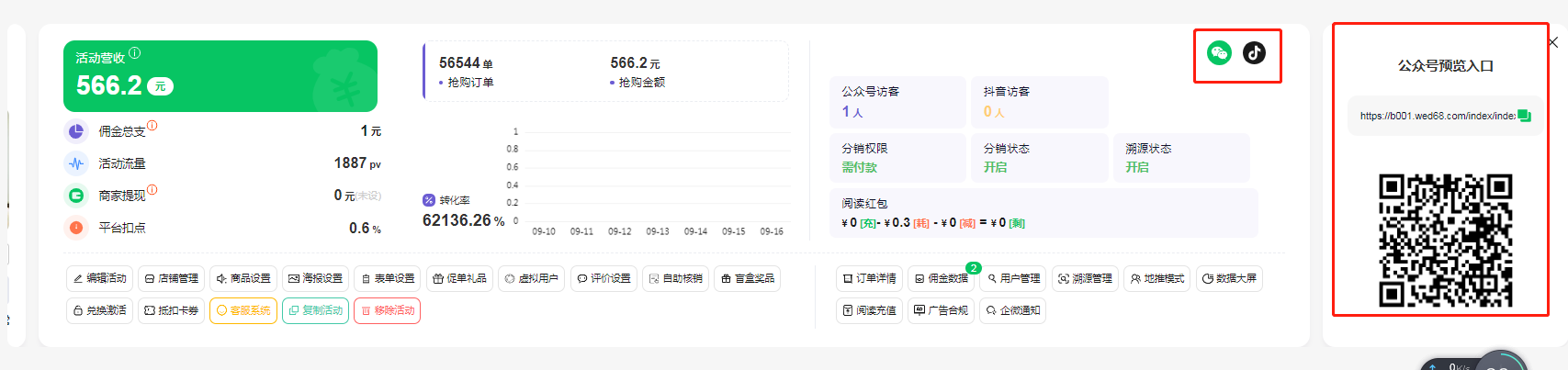Viewport: 1568px width, 370px height.
Task: Click the green 复制活动 button
Action: pos(315,310)
